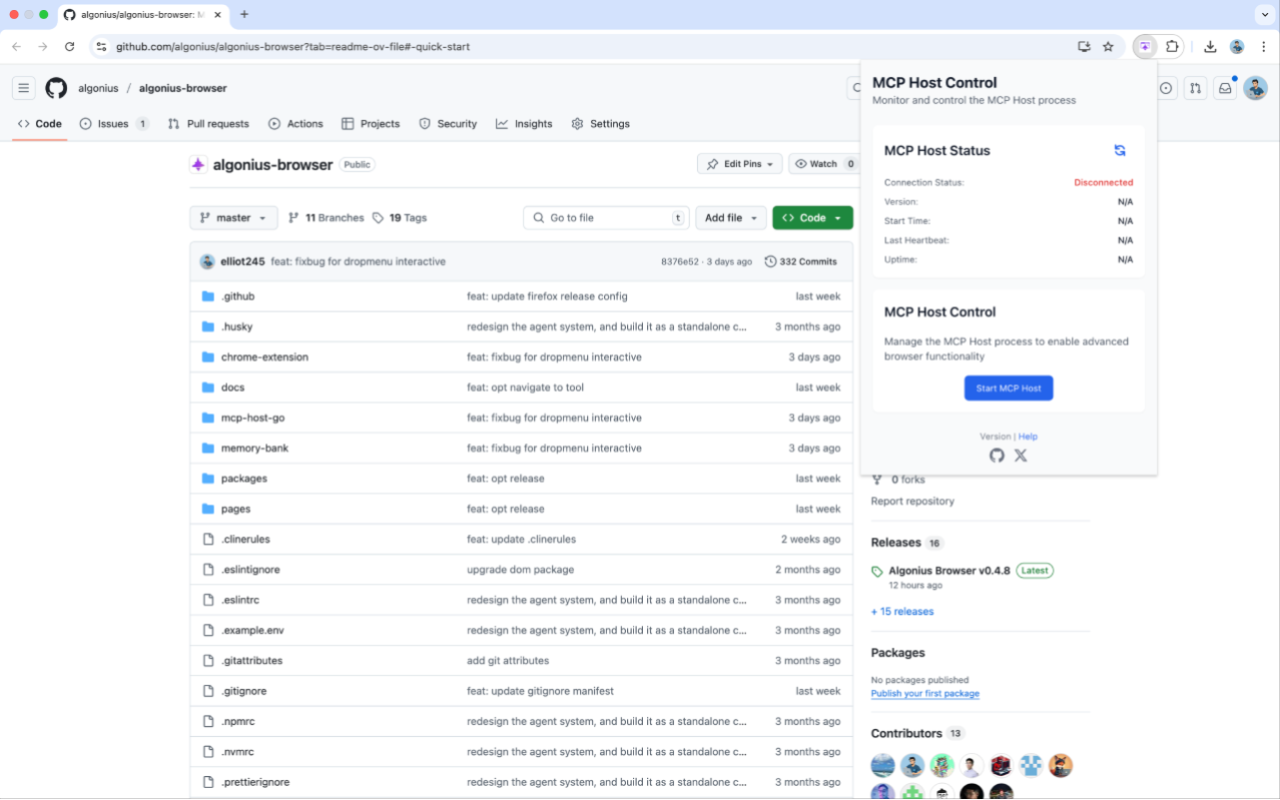Open the Chrome three-dot menu

tap(1263, 46)
